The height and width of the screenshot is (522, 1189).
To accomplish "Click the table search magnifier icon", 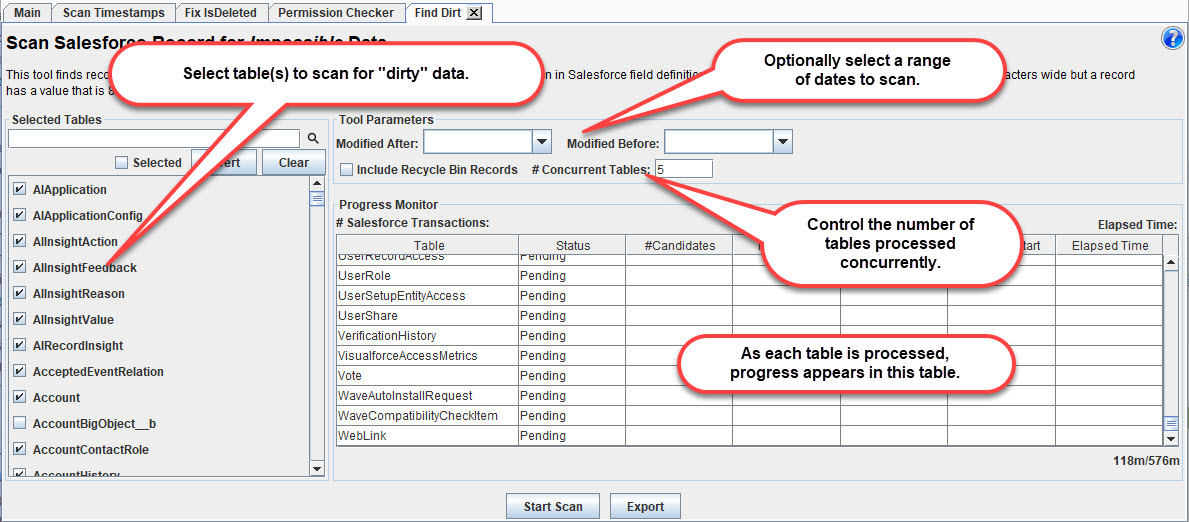I will click(313, 138).
